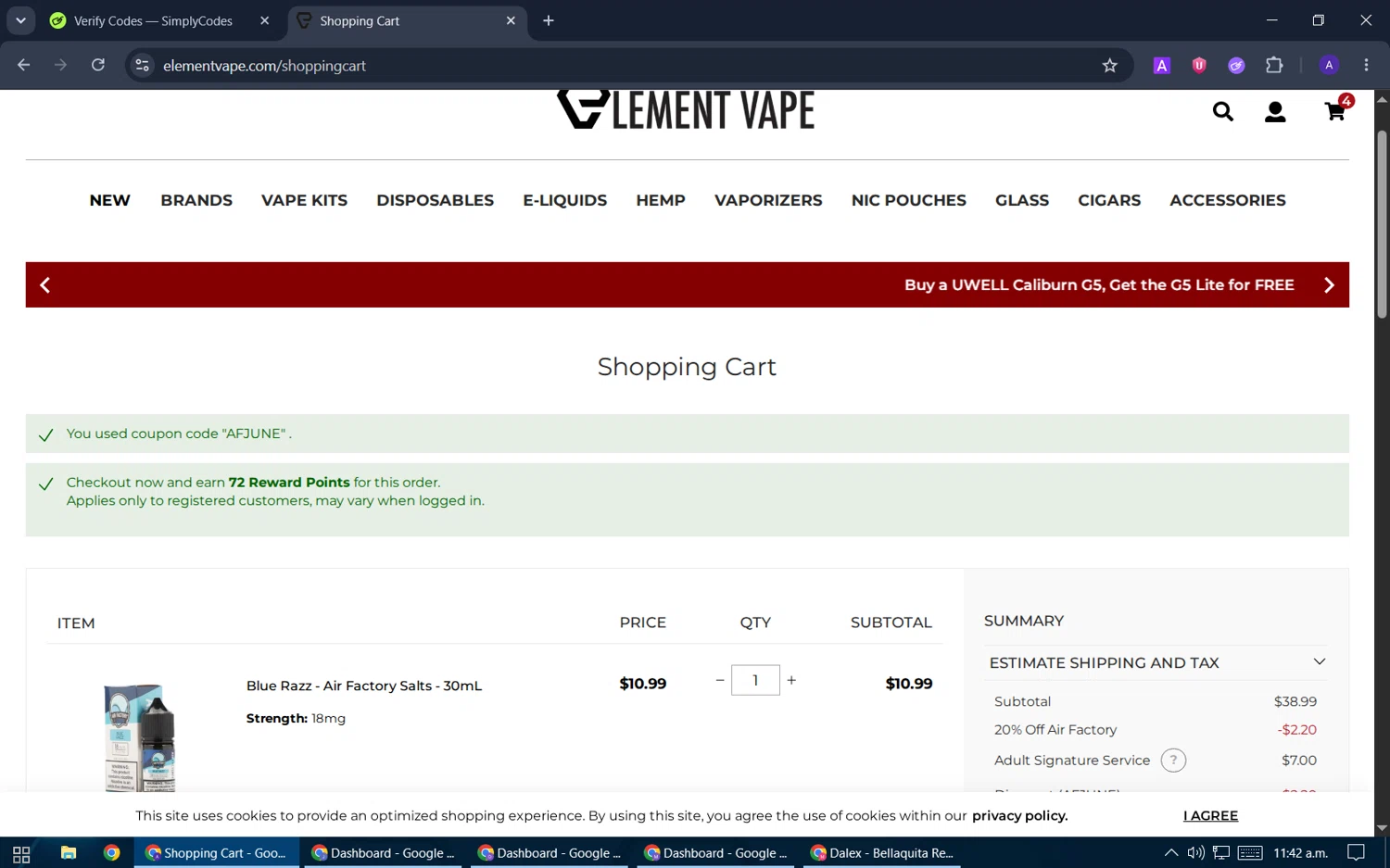Click the Blue Razz quantity field
The height and width of the screenshot is (868, 1390).
tap(755, 680)
